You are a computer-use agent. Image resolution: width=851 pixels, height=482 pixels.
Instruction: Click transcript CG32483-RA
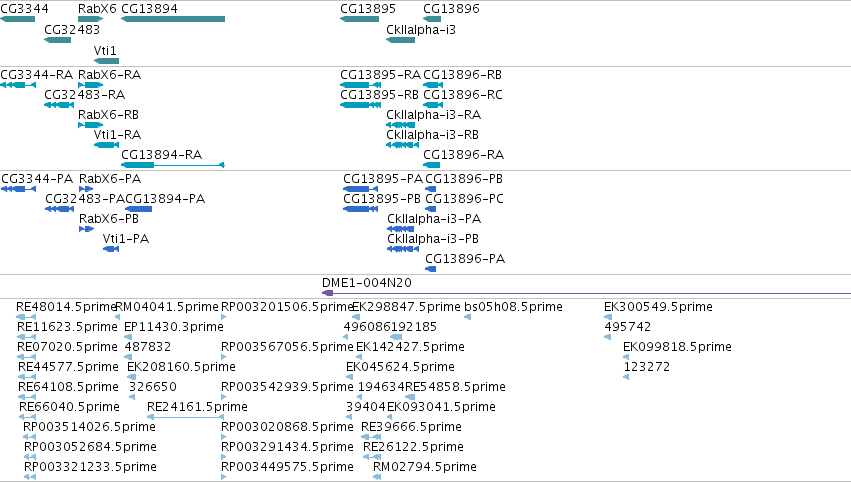(85, 94)
